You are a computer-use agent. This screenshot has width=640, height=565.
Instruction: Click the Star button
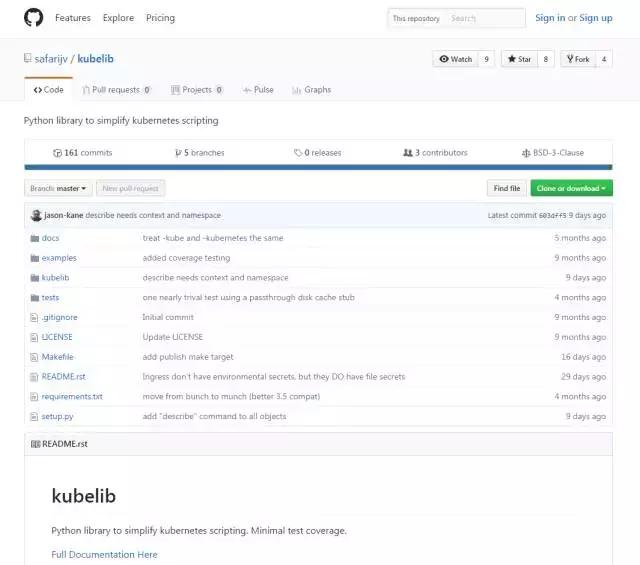[519, 59]
